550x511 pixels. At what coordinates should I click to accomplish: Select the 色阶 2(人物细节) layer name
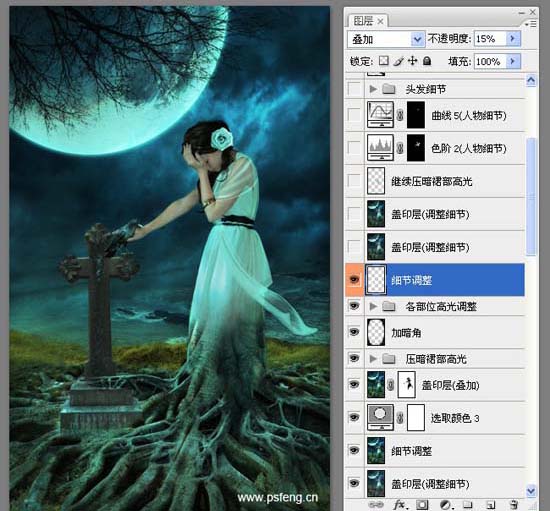click(469, 148)
